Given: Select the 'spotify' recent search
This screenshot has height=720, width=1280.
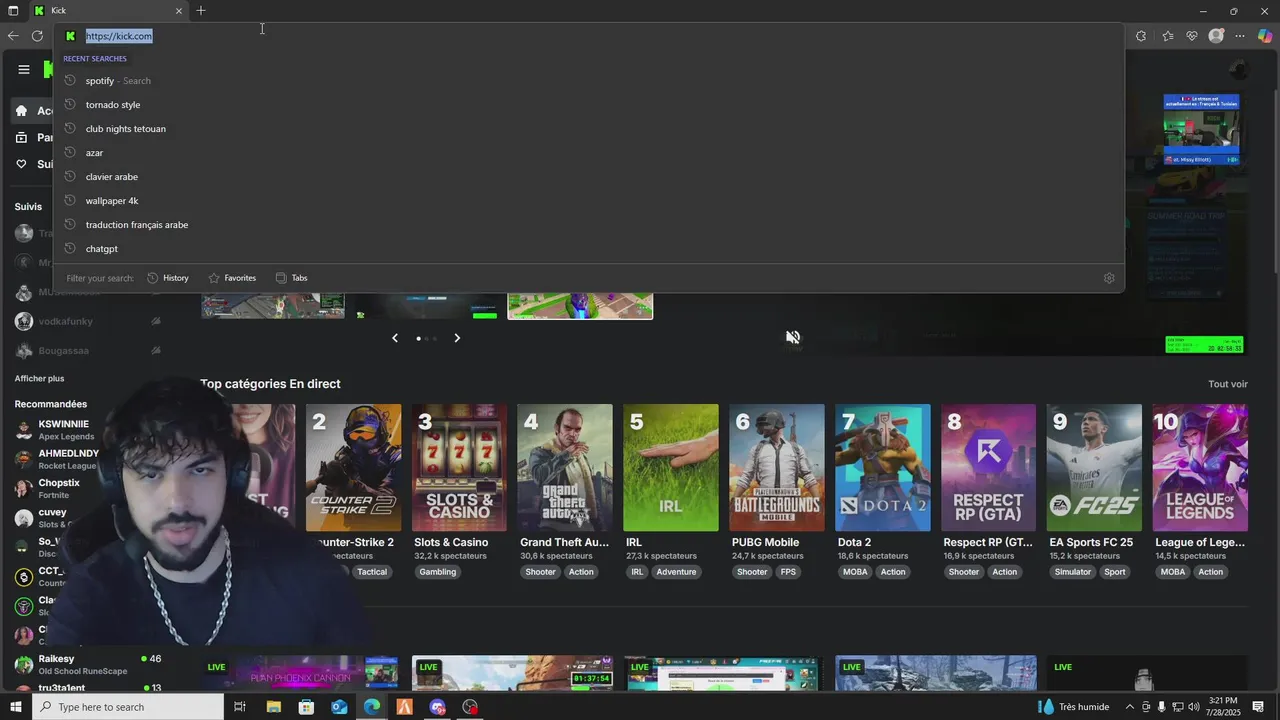Looking at the screenshot, I should tap(588, 81).
